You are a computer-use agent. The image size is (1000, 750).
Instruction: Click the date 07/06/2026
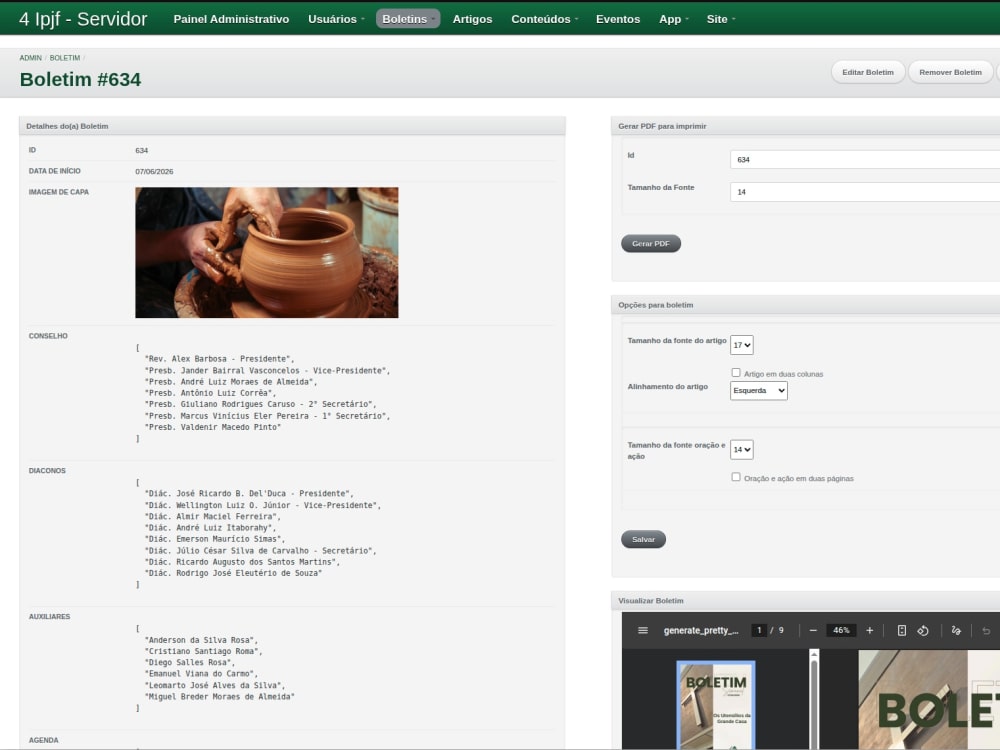tap(154, 172)
